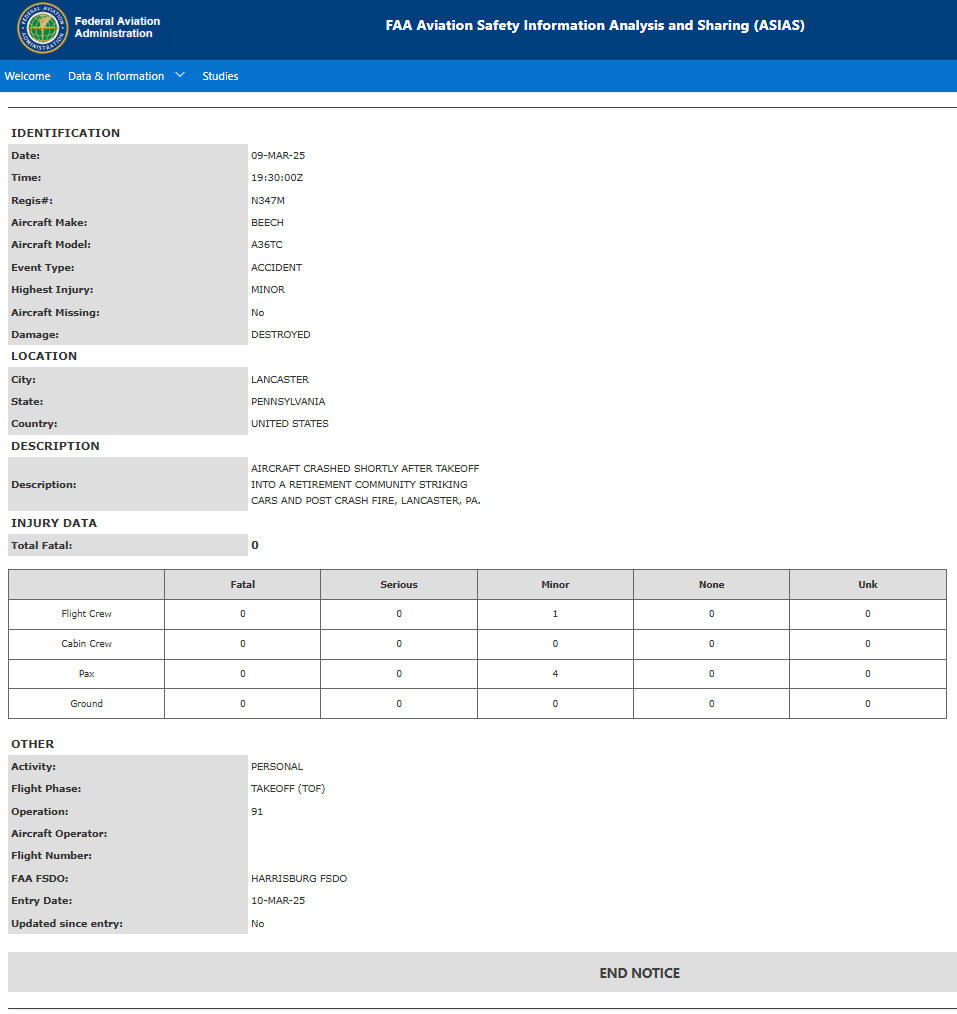957x1014 pixels.
Task: Click the Damage value DESTROYED
Action: click(x=281, y=334)
